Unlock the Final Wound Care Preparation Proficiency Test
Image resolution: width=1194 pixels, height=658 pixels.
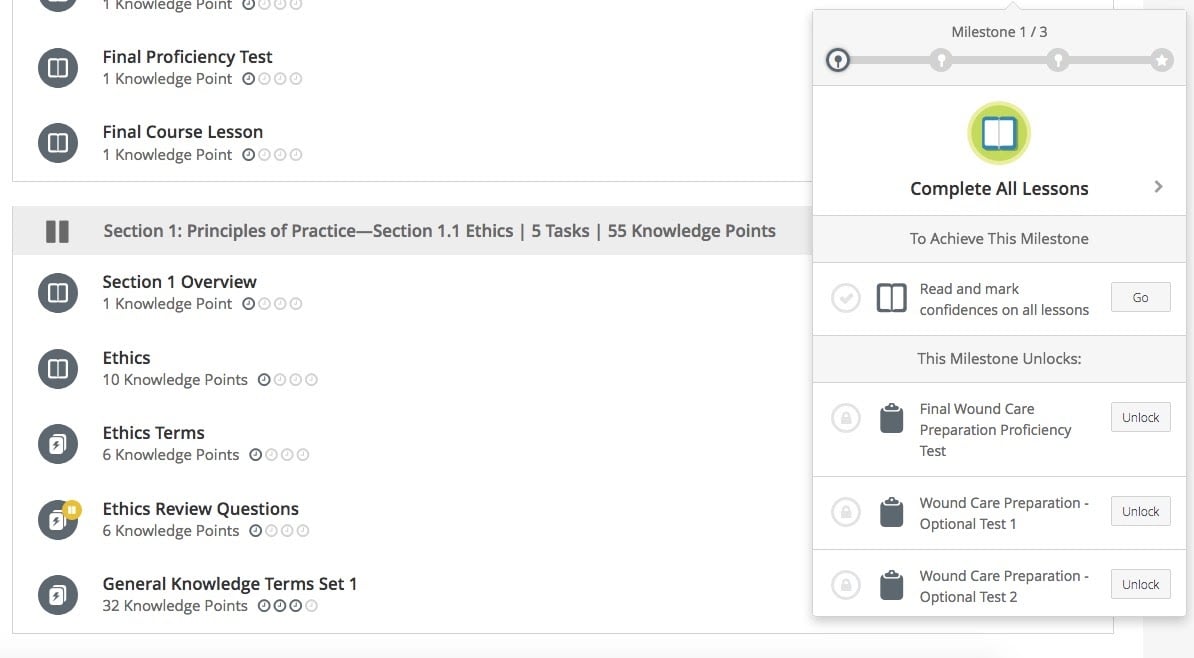coord(1140,417)
